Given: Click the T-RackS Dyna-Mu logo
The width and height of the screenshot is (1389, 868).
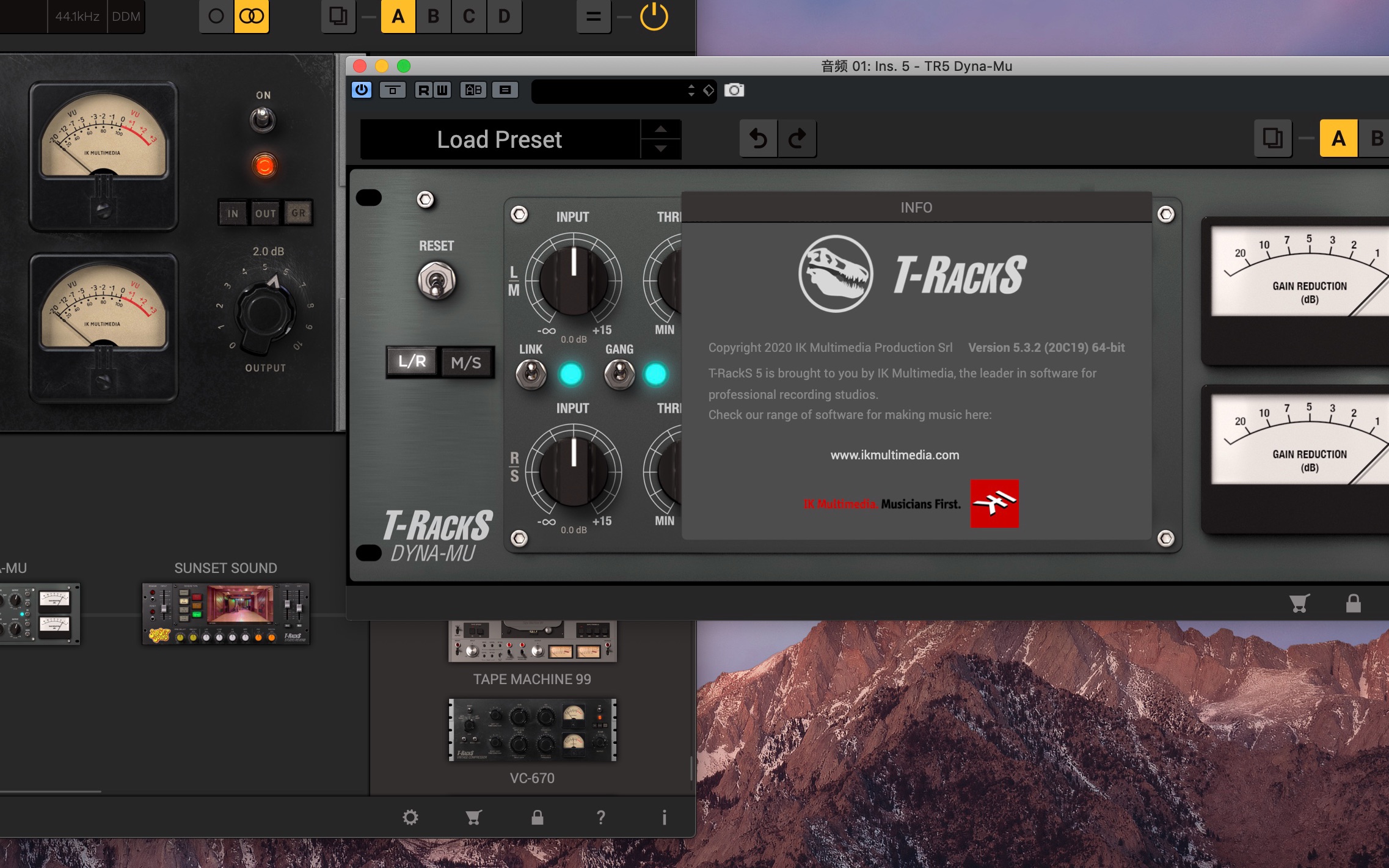Looking at the screenshot, I should (437, 536).
